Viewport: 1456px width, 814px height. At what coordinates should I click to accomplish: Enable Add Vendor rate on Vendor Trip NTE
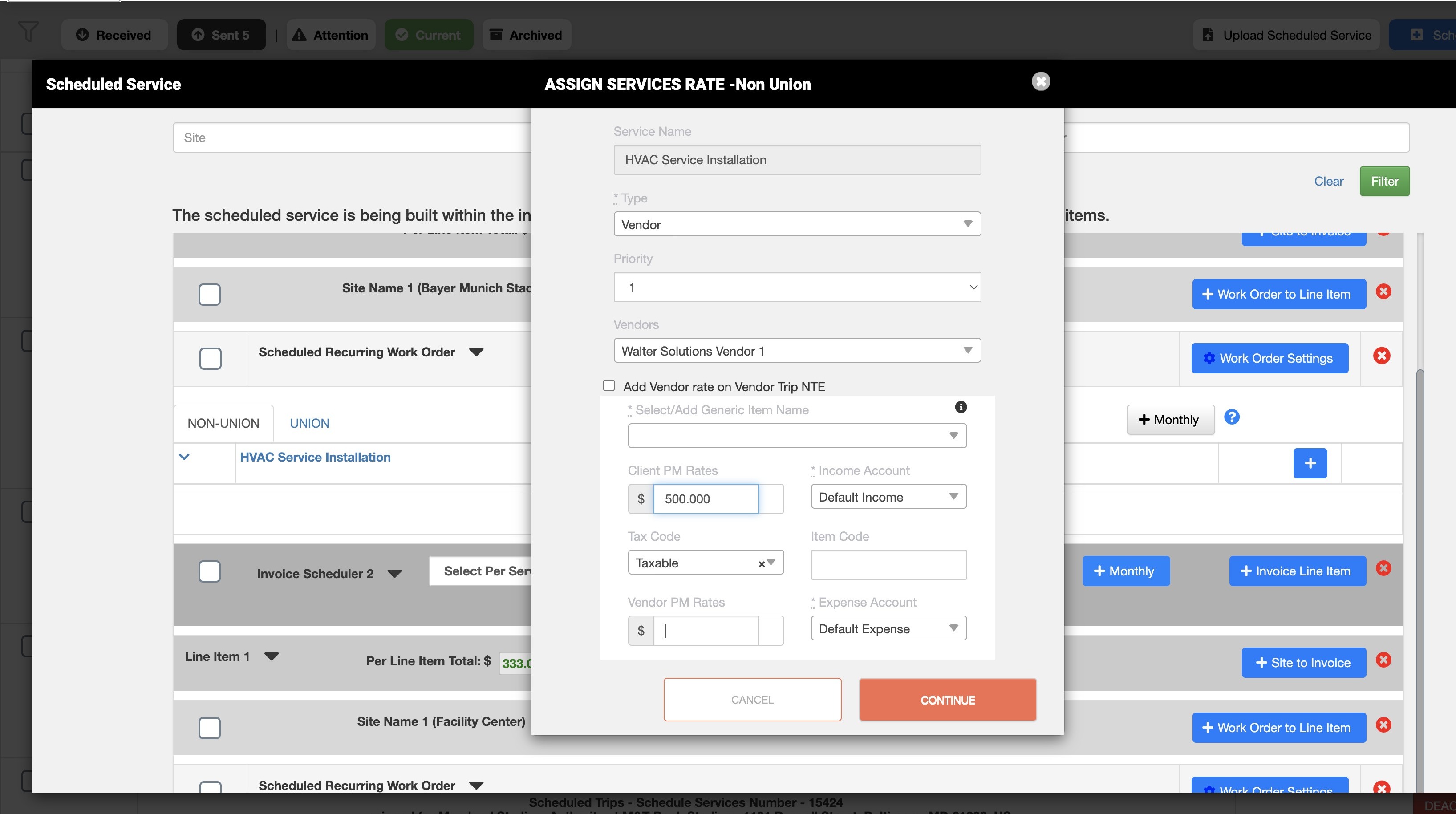pyautogui.click(x=609, y=385)
